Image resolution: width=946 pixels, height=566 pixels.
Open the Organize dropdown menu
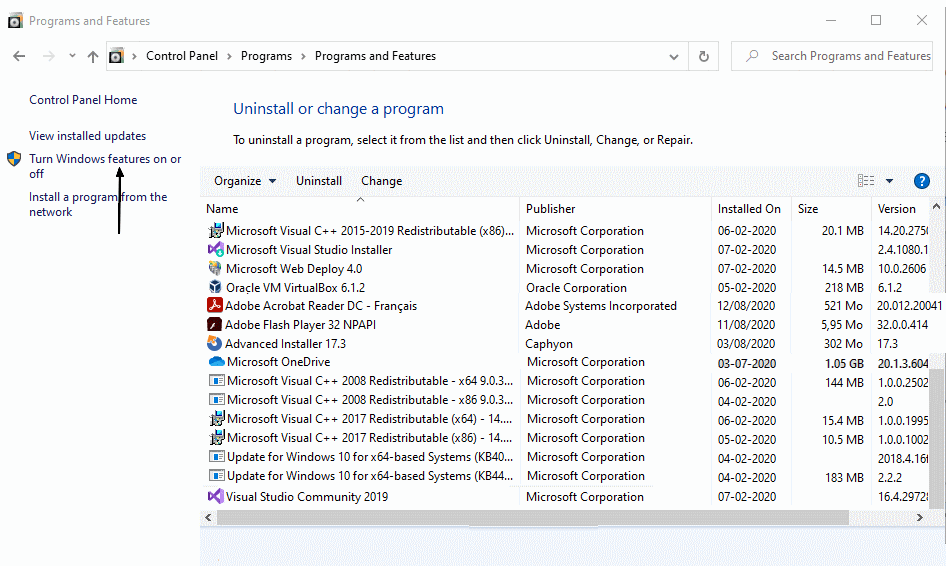coord(245,181)
